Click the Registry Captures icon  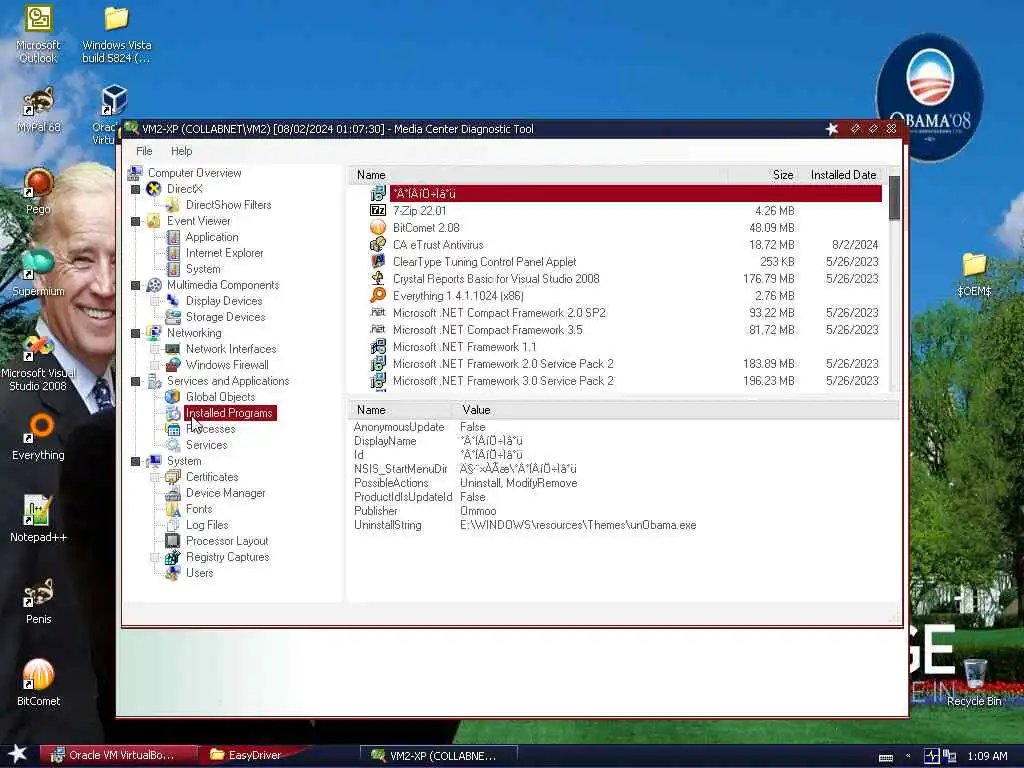[172, 557]
